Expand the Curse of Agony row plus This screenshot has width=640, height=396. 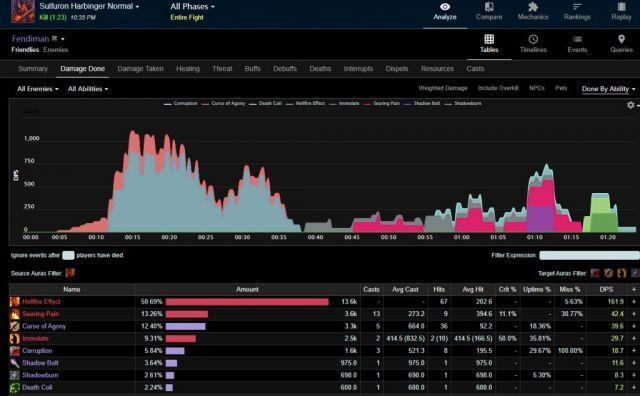coord(634,326)
